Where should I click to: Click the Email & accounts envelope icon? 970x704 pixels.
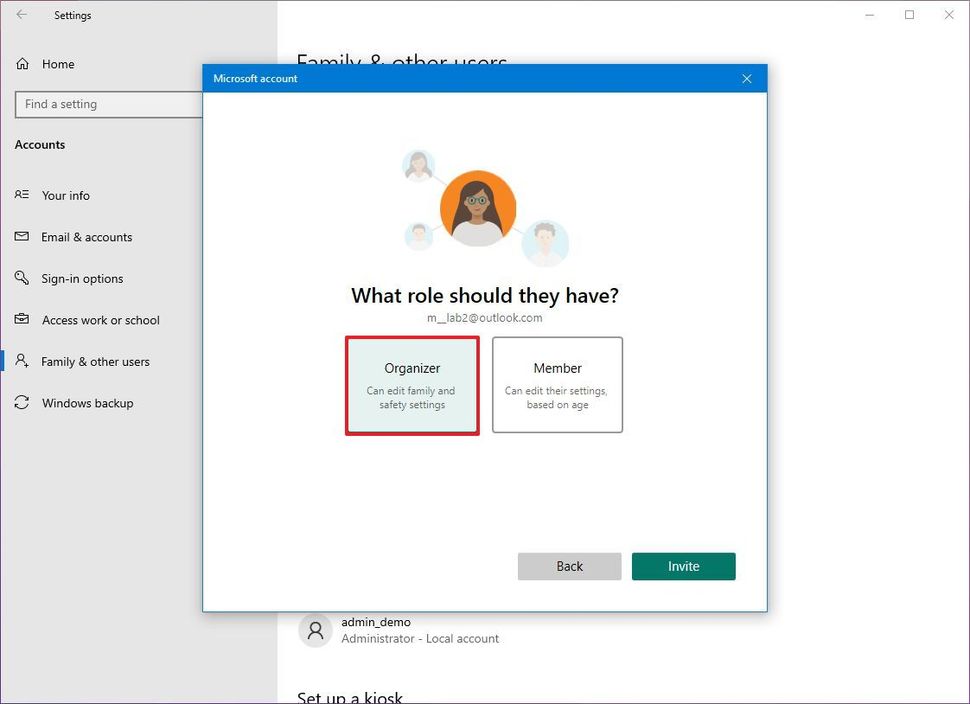tap(22, 237)
